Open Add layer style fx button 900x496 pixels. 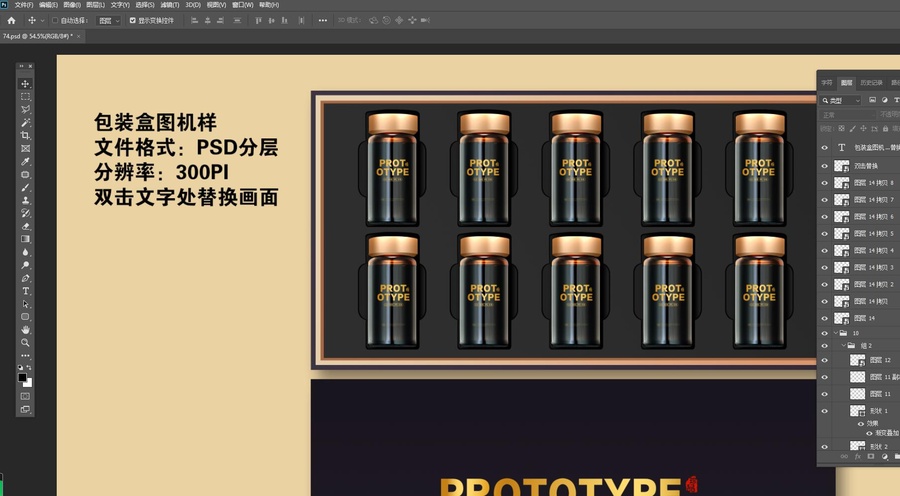(x=858, y=457)
